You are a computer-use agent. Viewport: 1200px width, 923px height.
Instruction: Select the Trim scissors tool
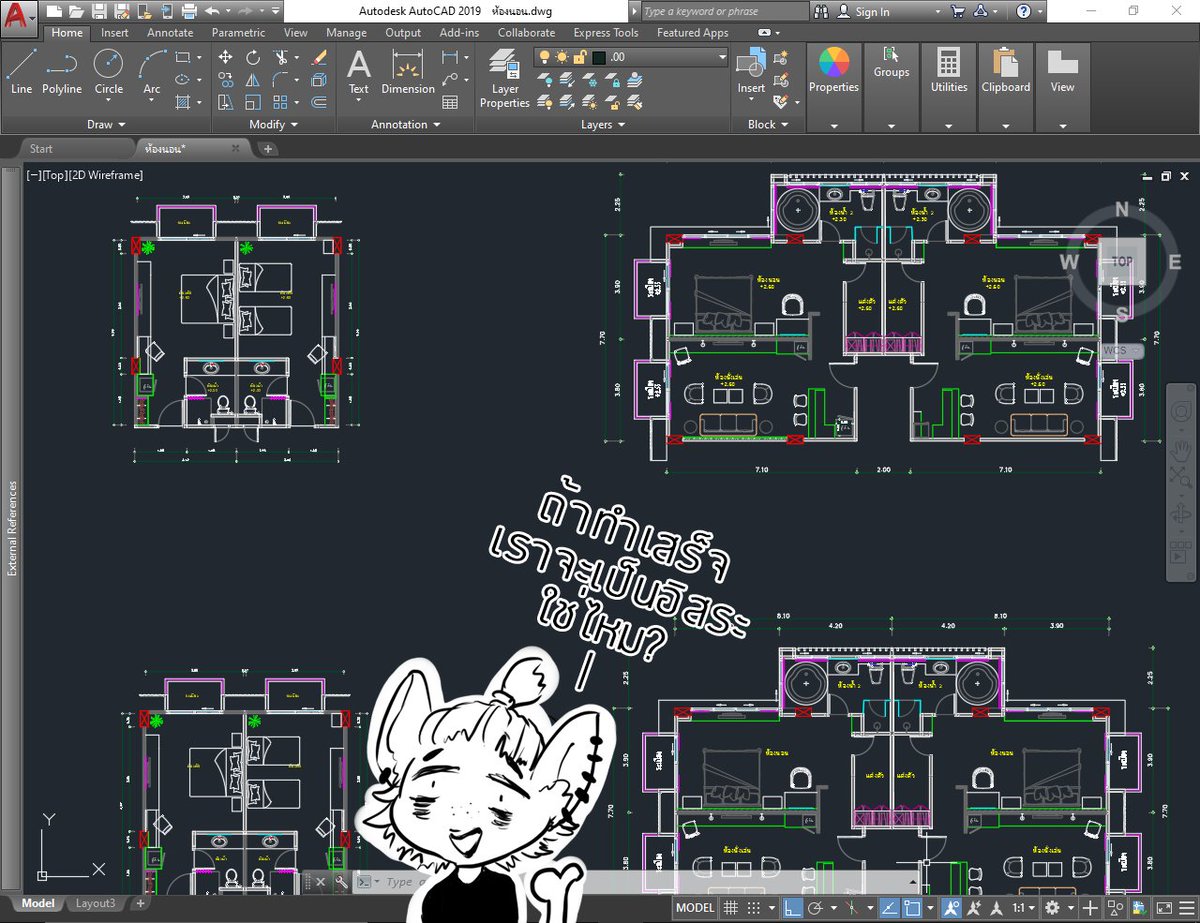coord(281,57)
